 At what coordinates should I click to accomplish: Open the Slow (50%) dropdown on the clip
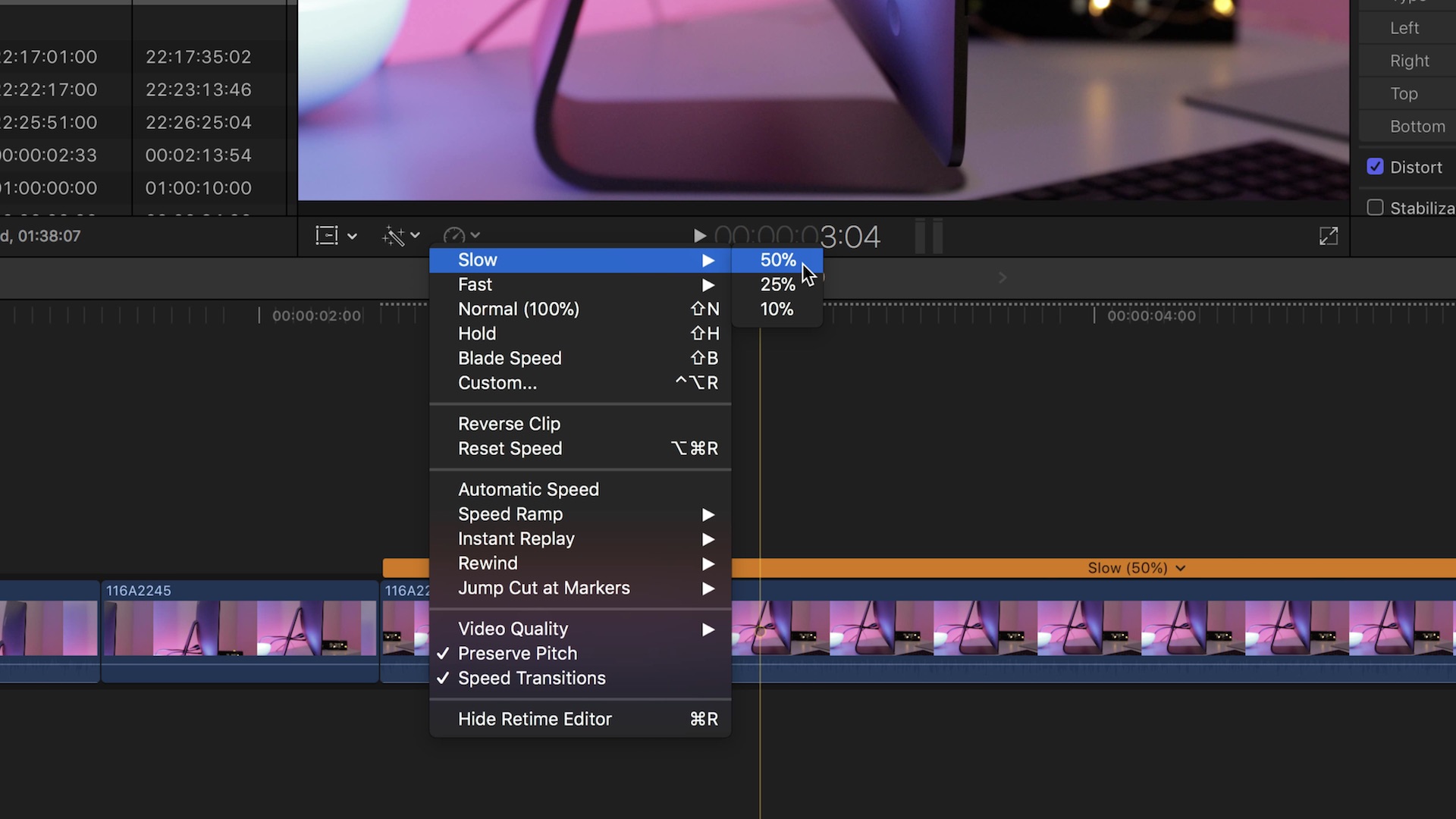(1181, 567)
